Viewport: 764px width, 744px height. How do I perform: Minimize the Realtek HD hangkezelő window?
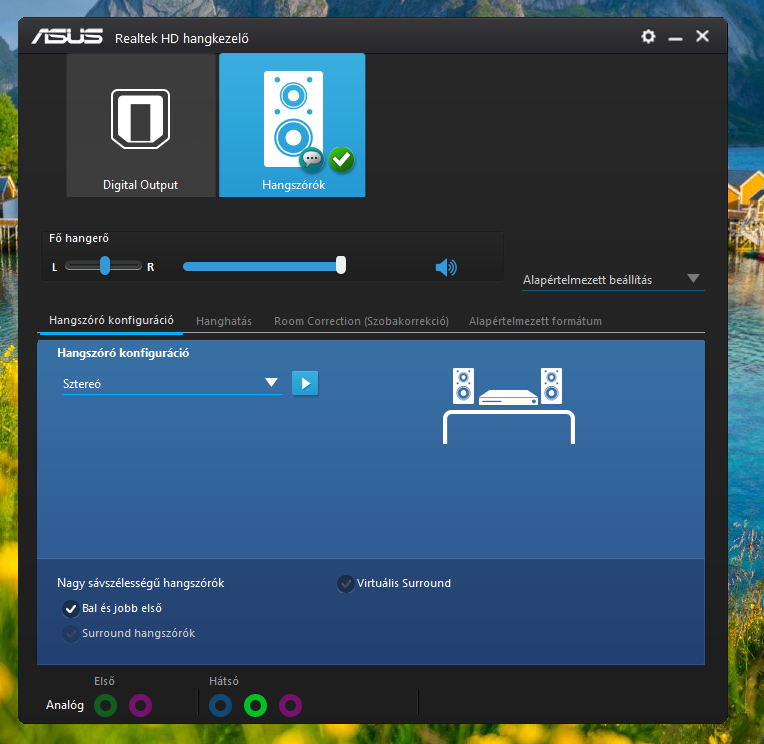click(675, 38)
